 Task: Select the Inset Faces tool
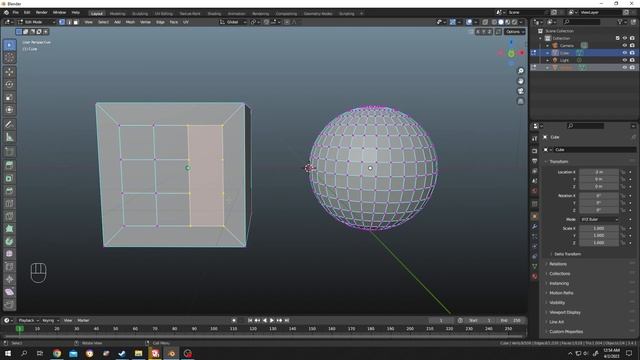point(9,178)
